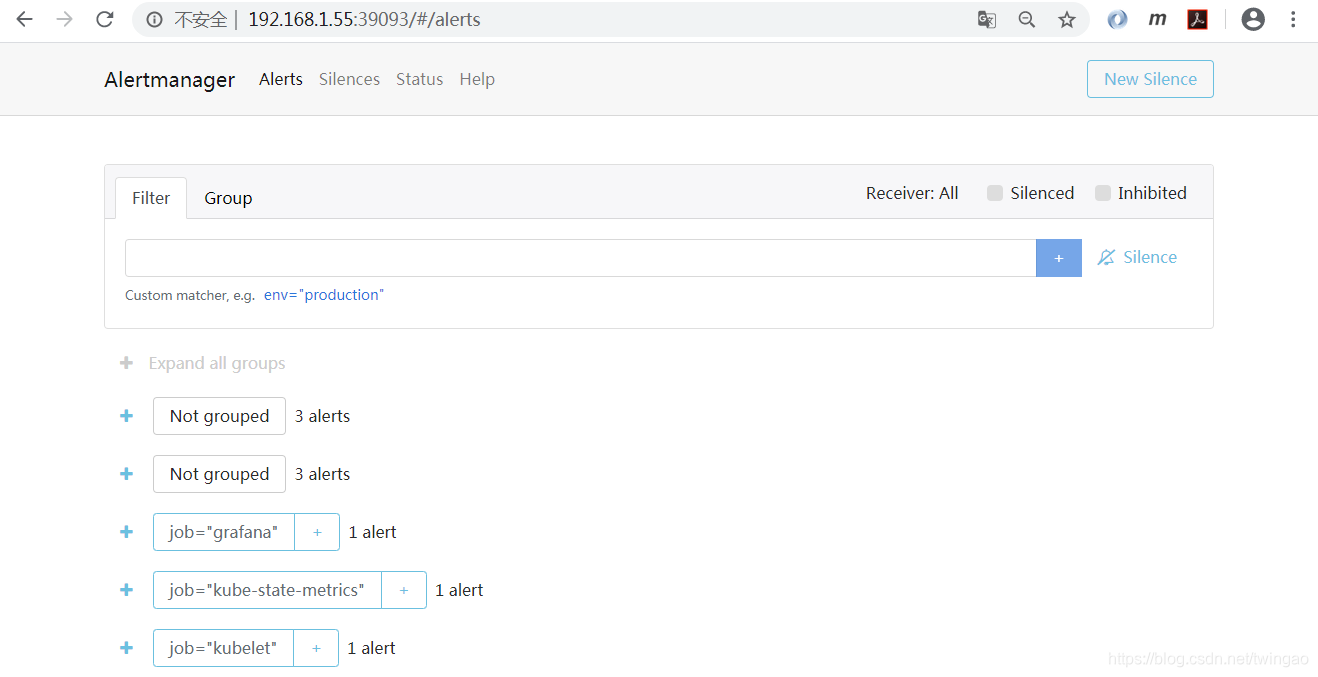Expand the job="kubelet" group
This screenshot has height=677, width=1318.
126,648
